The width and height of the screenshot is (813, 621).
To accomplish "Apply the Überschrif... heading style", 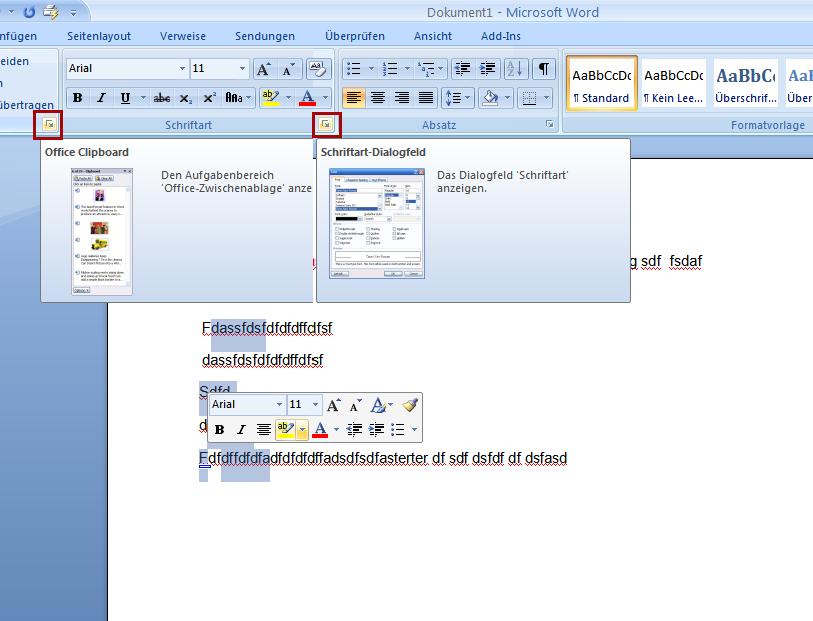I will tap(746, 83).
